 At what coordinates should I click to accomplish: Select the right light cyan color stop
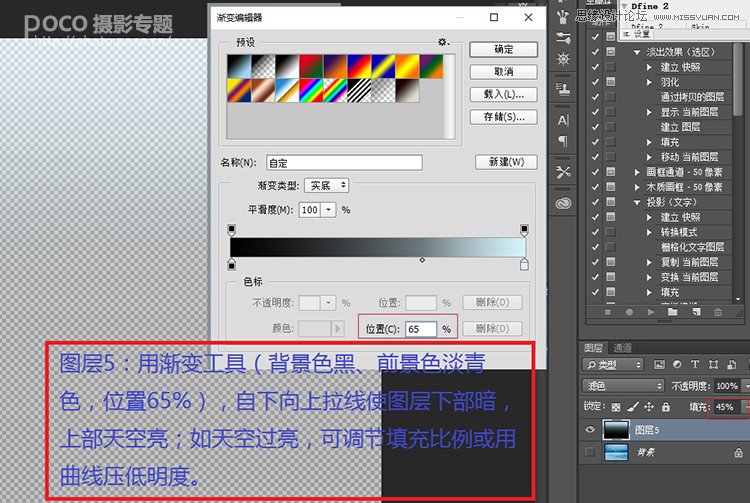pyautogui.click(x=524, y=264)
